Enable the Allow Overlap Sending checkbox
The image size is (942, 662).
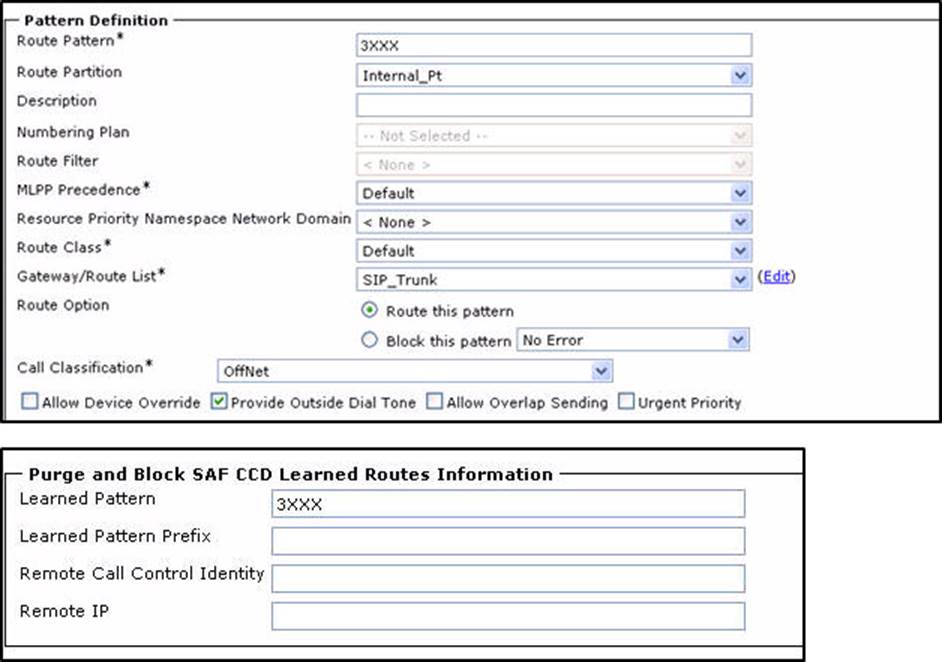[435, 402]
